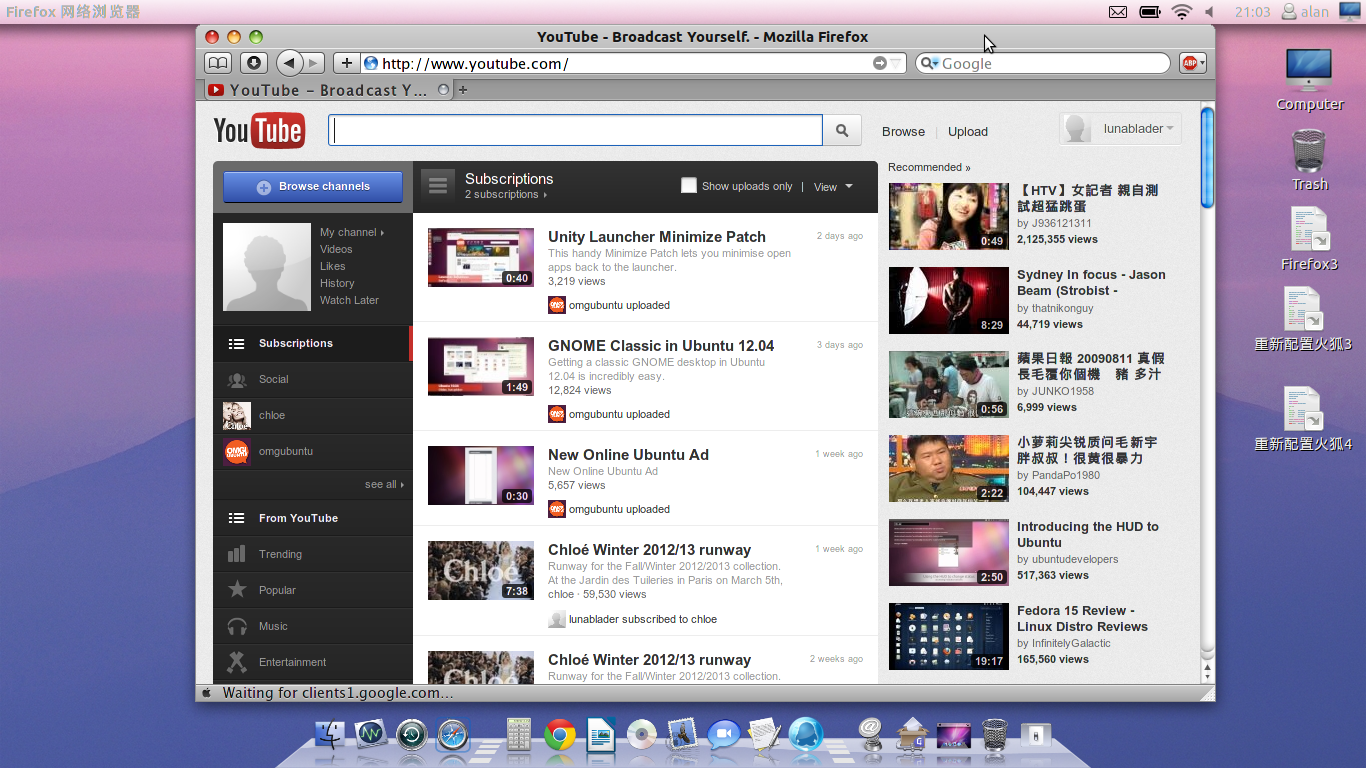Open the search engine selector dropdown
The height and width of the screenshot is (768, 1366).
click(x=929, y=63)
